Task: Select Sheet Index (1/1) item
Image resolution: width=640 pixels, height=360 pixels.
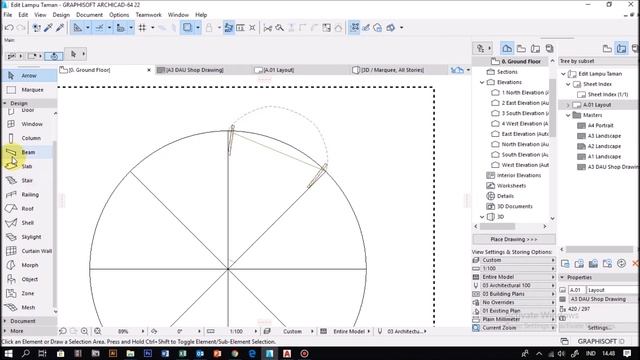Action: [608, 95]
